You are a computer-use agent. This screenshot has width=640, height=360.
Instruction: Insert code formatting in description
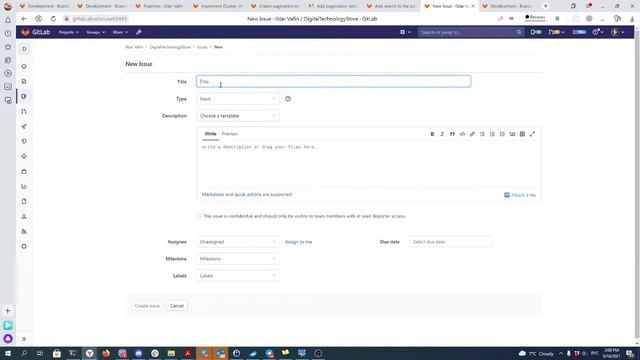click(462, 134)
